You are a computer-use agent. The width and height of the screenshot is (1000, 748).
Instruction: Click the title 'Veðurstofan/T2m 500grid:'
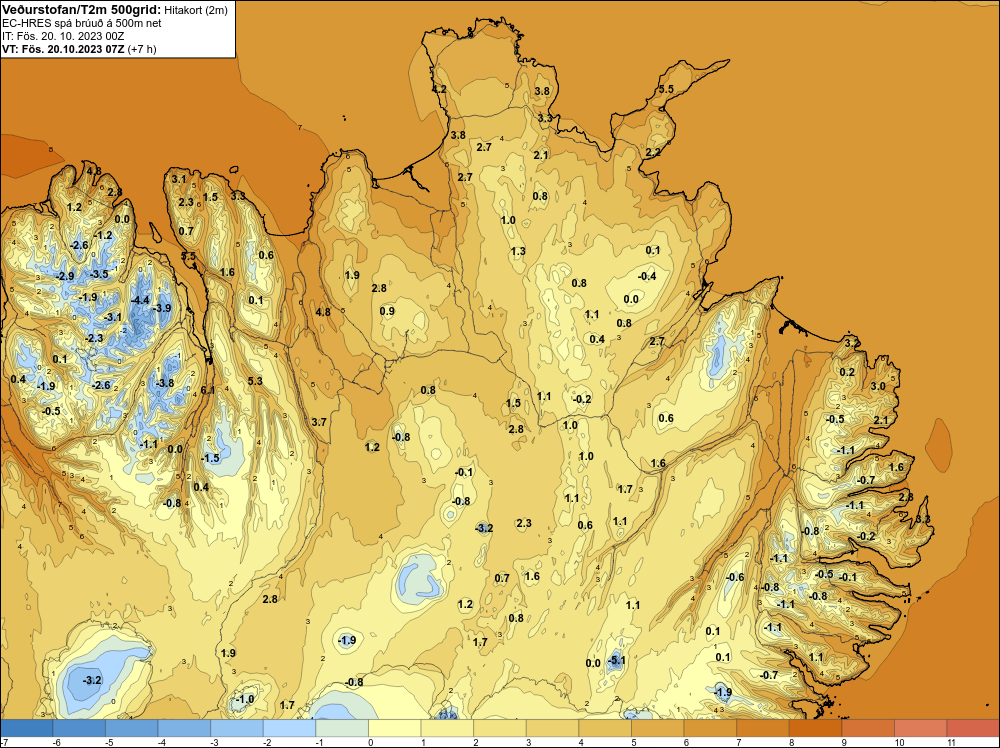click(x=80, y=9)
